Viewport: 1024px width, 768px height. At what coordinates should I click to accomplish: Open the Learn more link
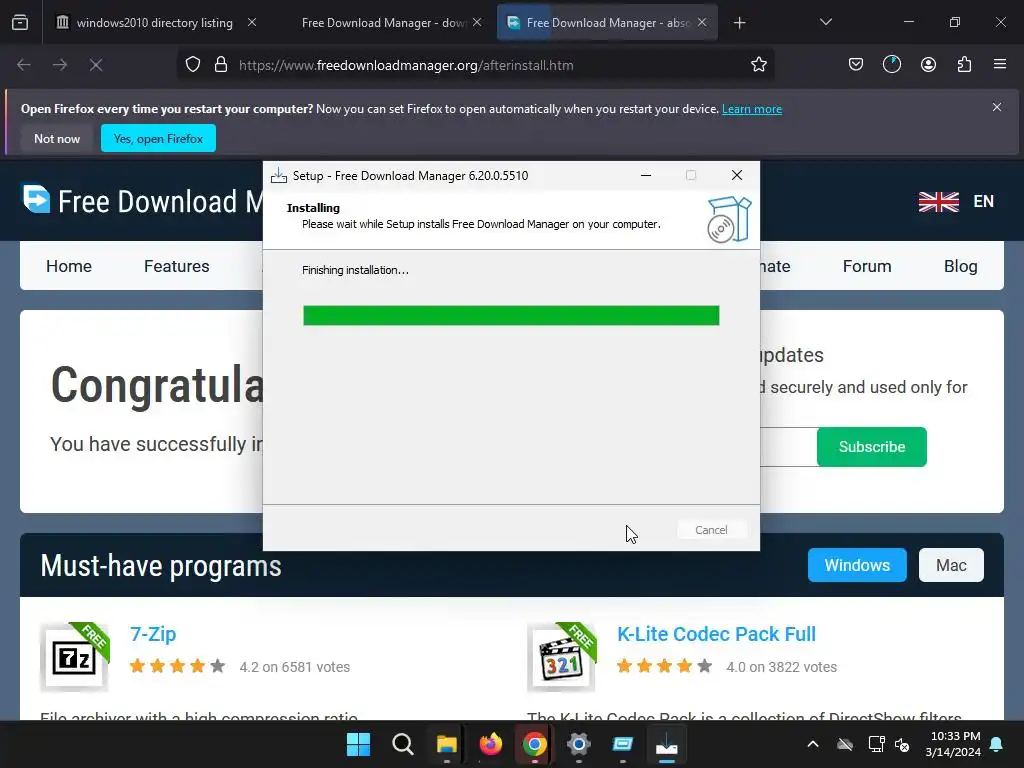[752, 109]
